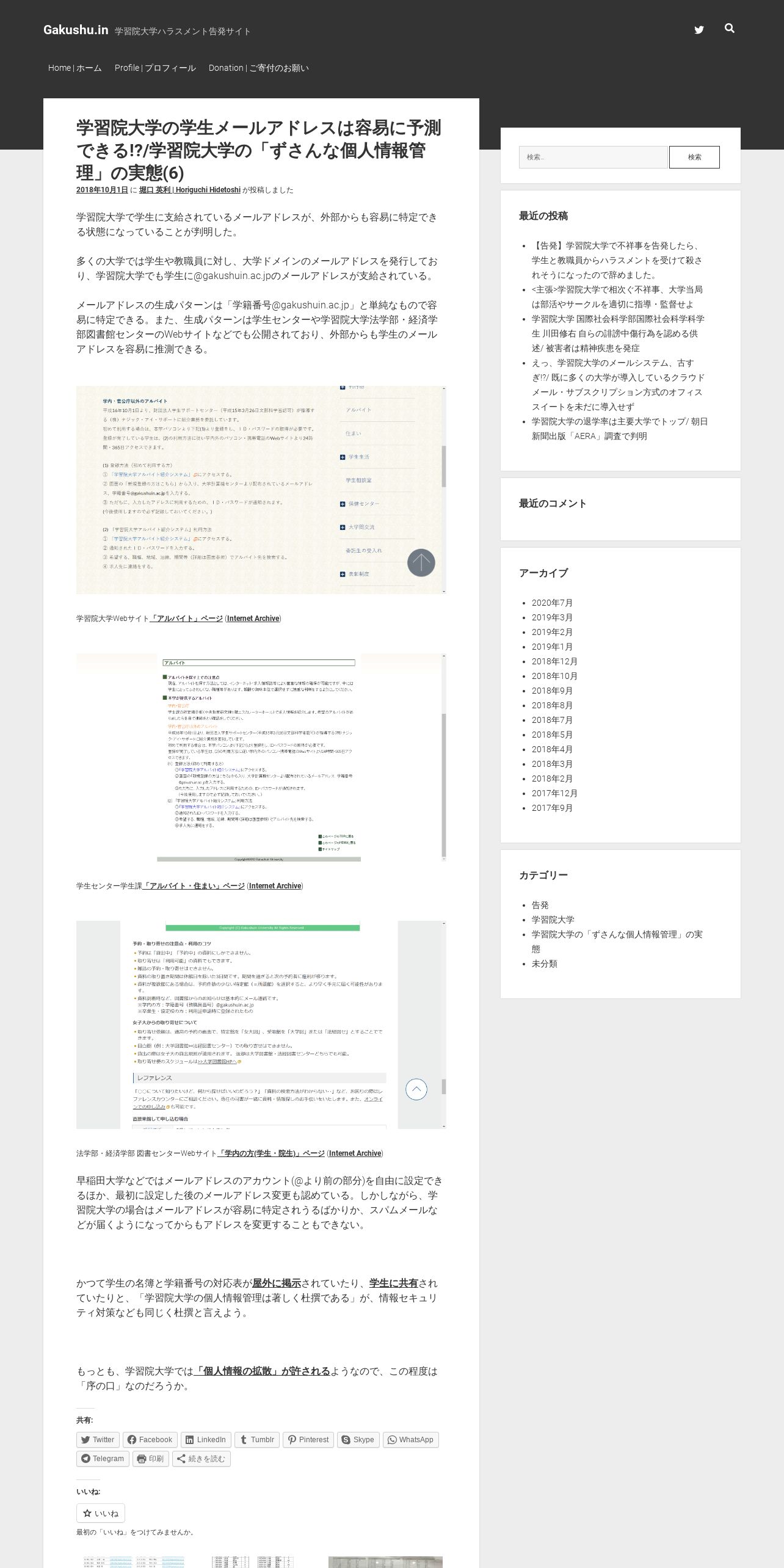Screen dimensions: 784x1568
Task: Open the 2017年9月 archive
Action: pyautogui.click(x=552, y=808)
